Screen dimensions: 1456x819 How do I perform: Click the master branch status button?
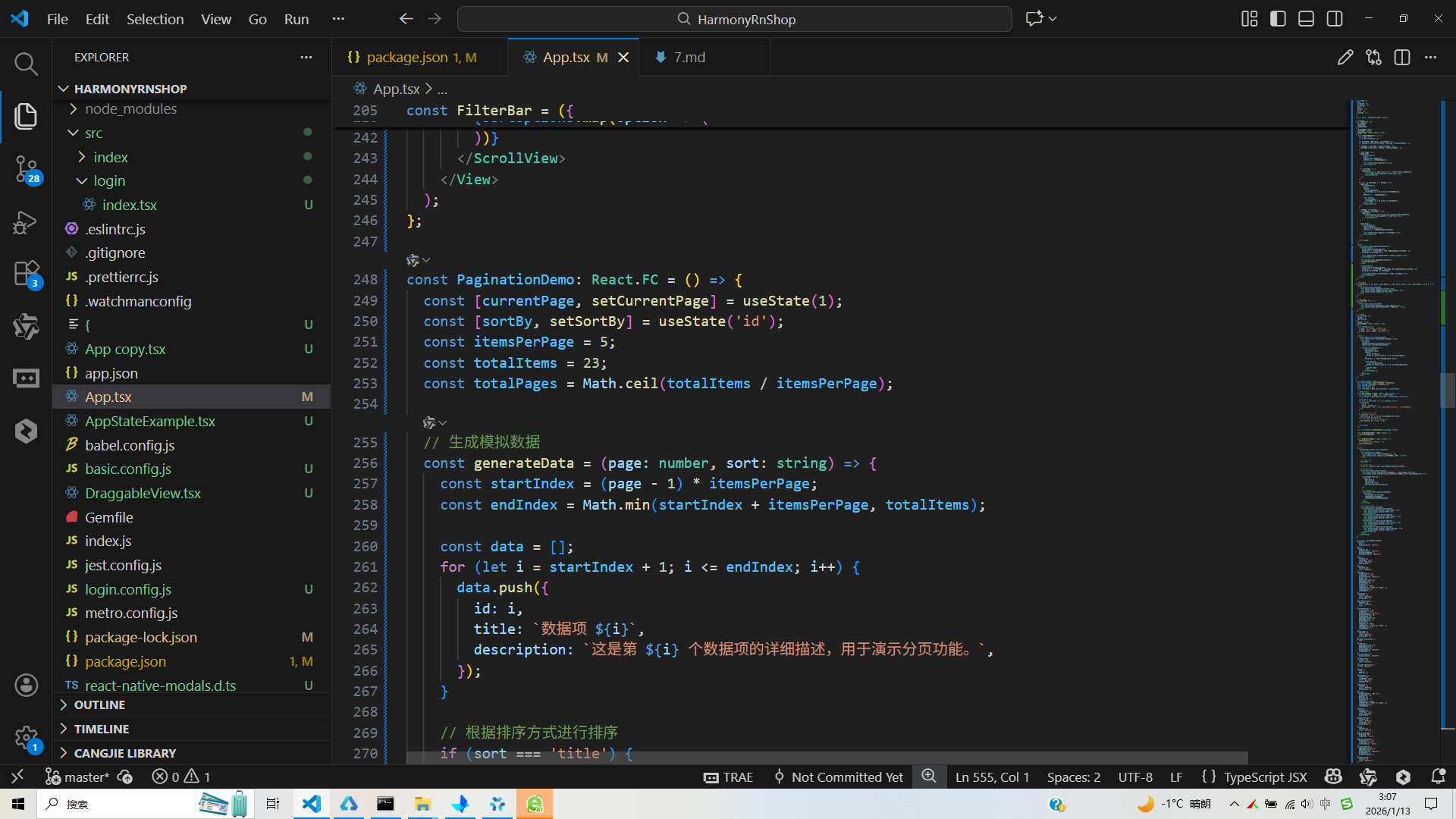(x=77, y=777)
